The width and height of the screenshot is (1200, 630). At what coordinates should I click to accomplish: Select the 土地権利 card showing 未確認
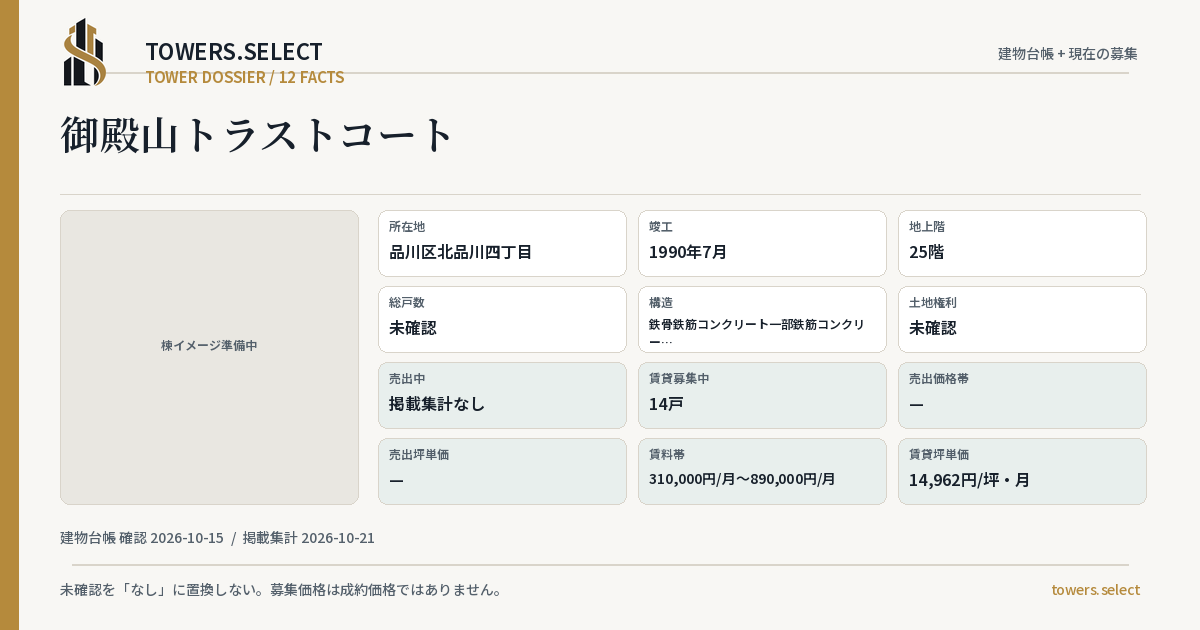(1022, 319)
